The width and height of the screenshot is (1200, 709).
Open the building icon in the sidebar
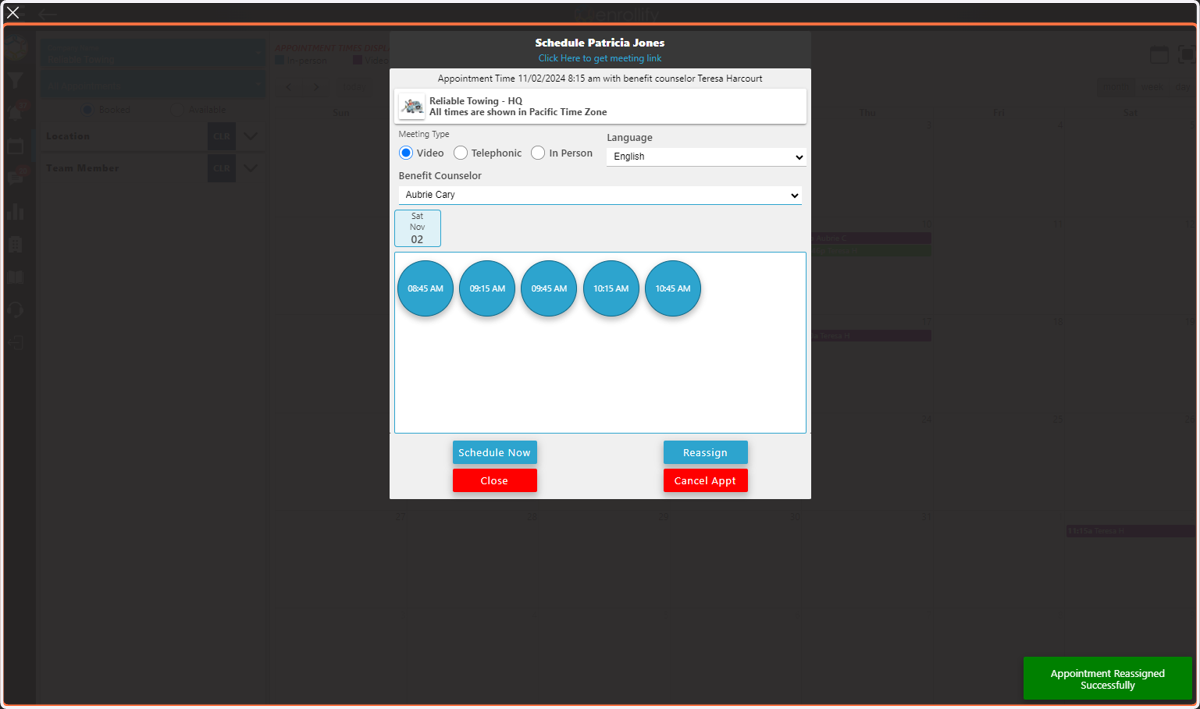pyautogui.click(x=15, y=244)
